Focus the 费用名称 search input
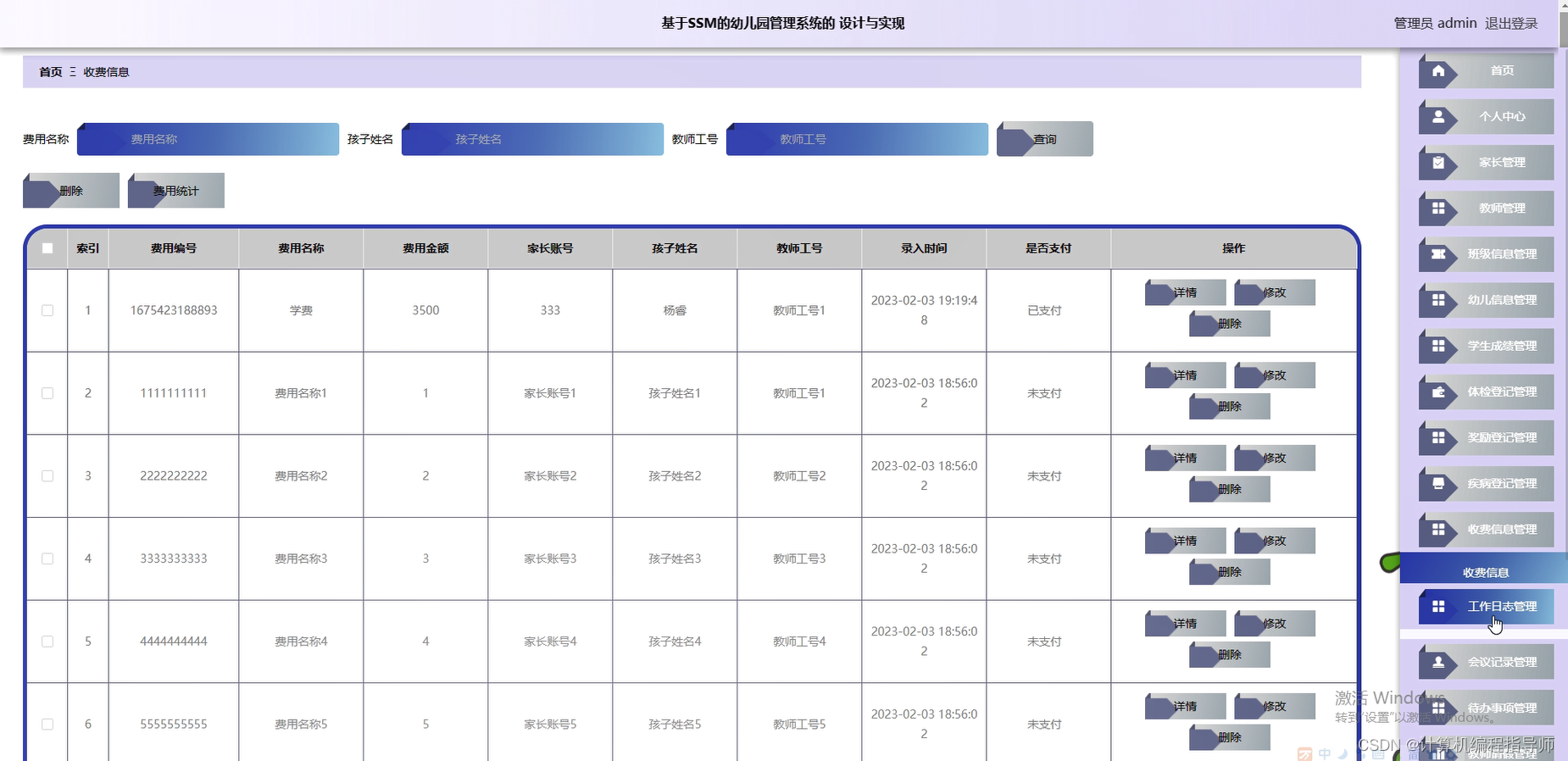The height and width of the screenshot is (761, 1568). (x=208, y=139)
